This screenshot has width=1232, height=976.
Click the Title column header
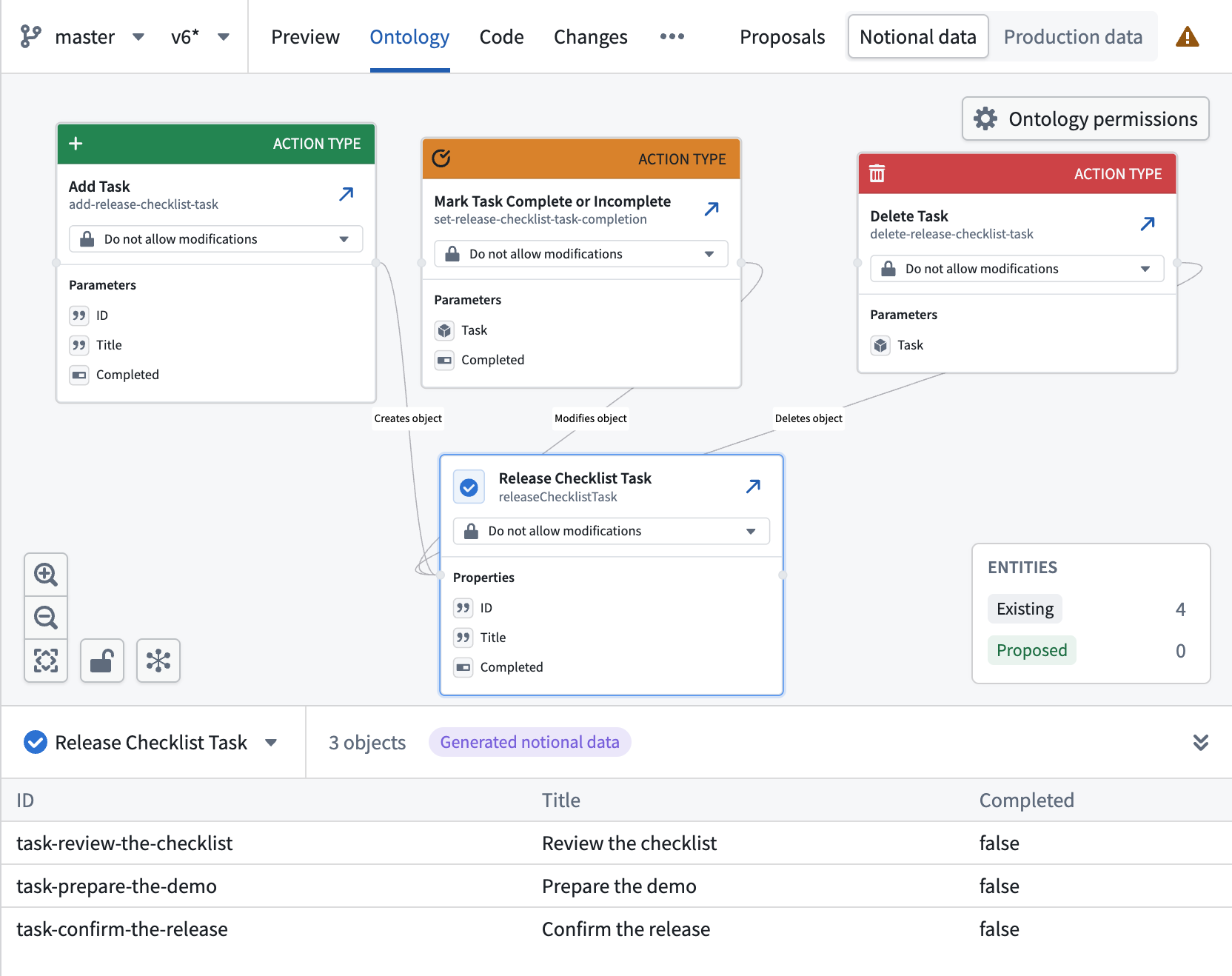(x=560, y=800)
